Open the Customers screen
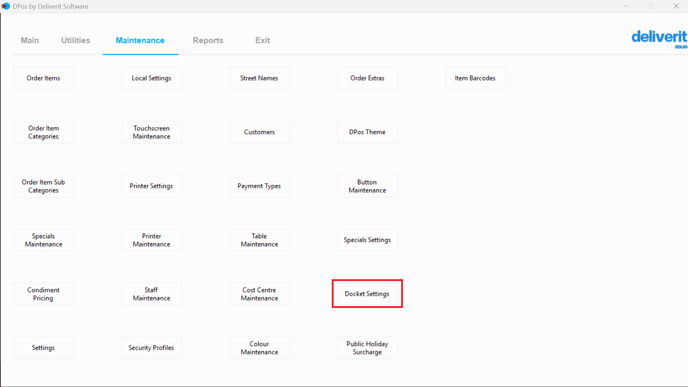 259,132
